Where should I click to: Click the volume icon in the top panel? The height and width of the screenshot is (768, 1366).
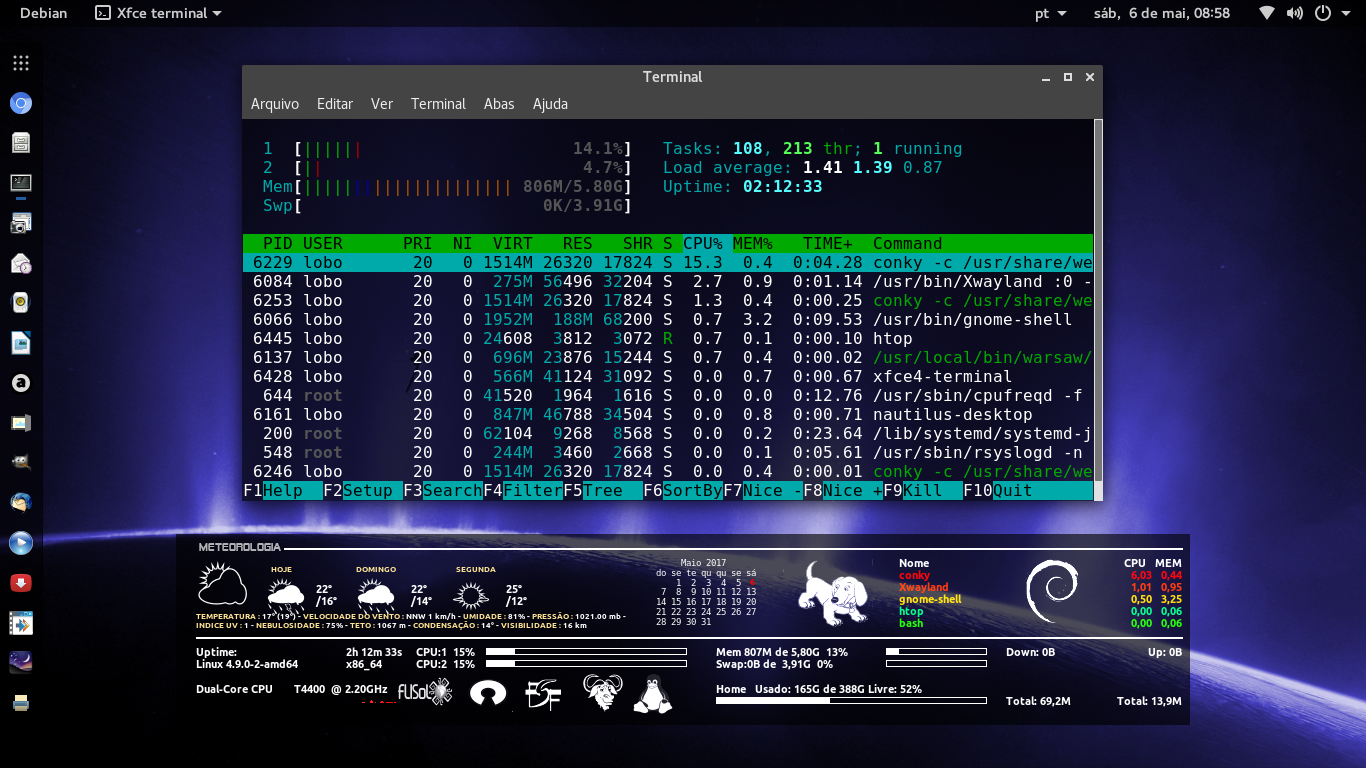1294,13
